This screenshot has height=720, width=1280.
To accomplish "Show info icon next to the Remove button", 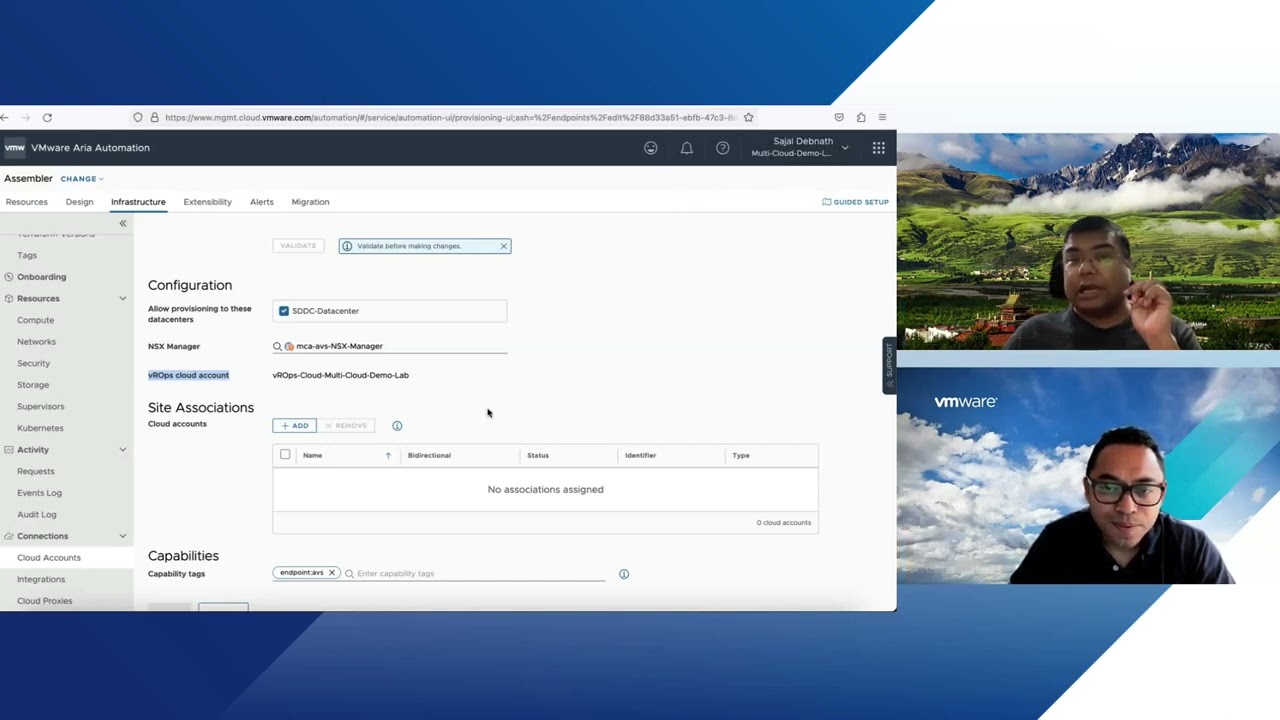I will (397, 426).
